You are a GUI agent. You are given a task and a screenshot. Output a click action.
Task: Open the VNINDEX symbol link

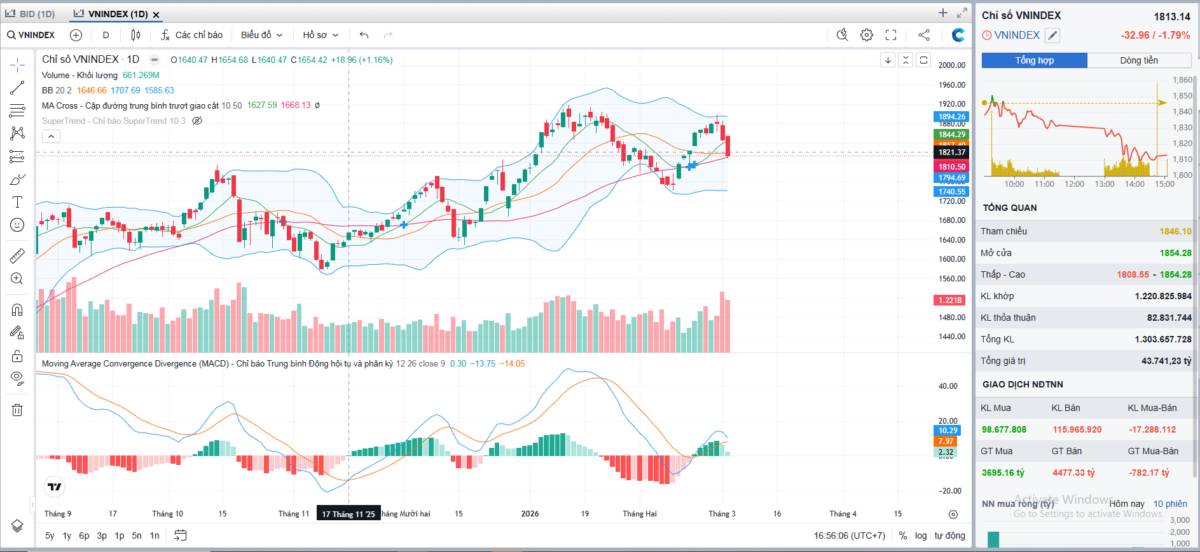[1018, 35]
